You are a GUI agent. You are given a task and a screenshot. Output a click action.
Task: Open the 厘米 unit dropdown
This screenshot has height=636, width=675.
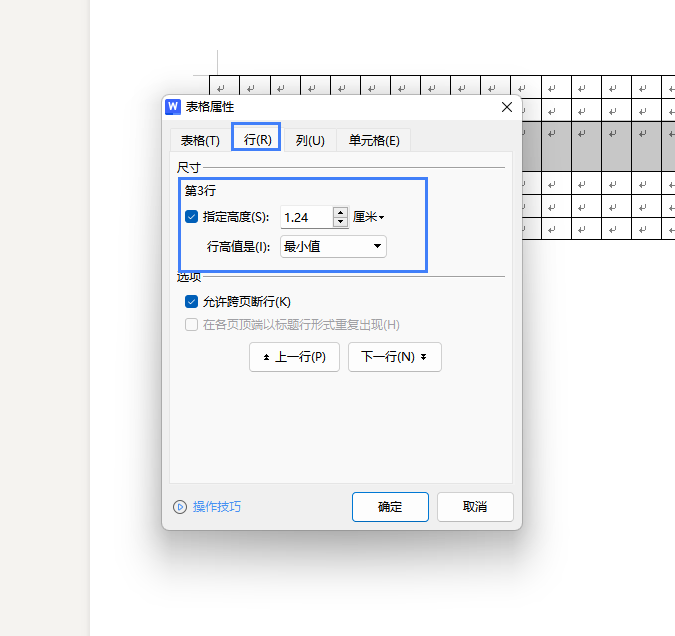(368, 217)
